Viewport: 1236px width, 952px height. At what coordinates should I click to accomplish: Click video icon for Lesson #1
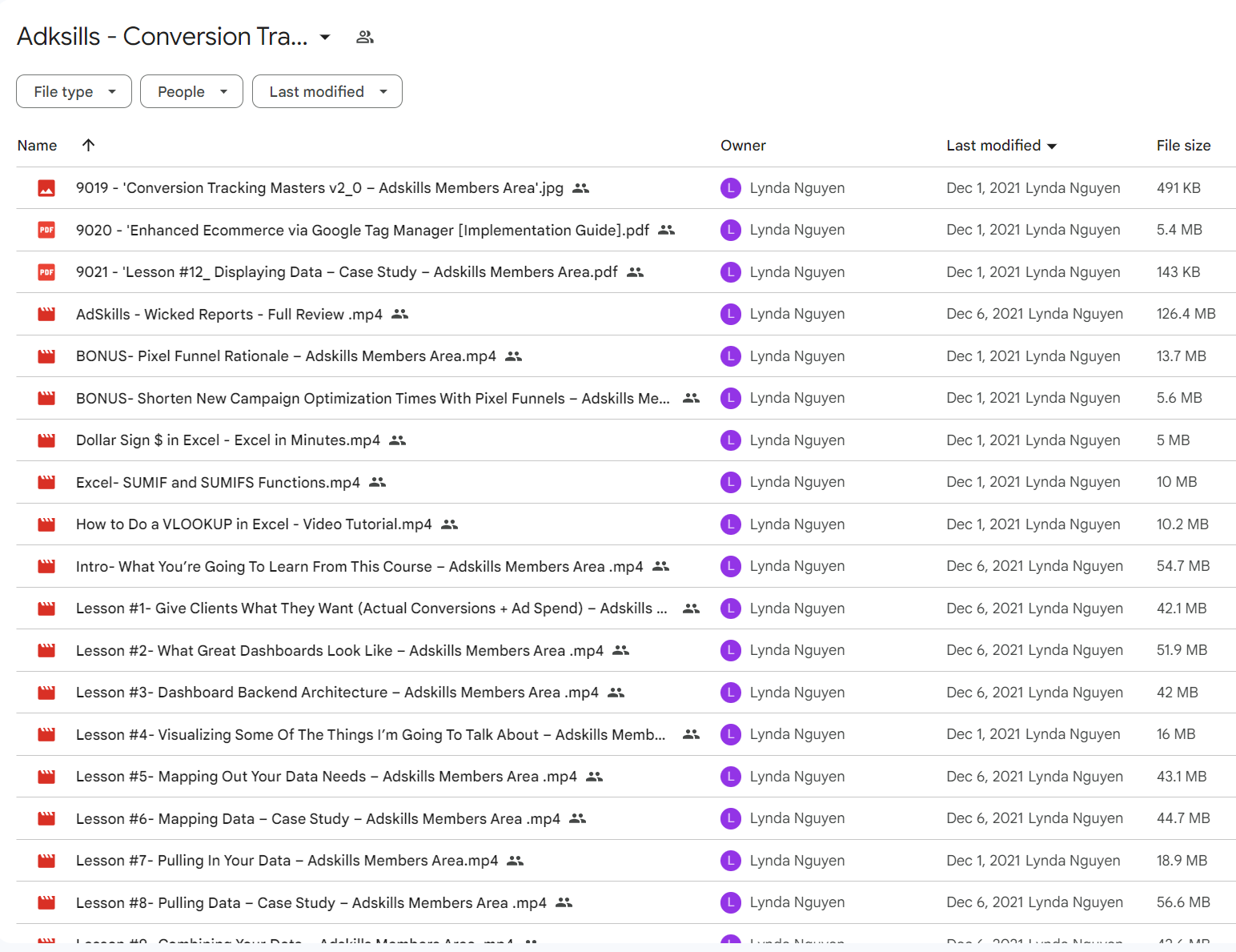(46, 609)
